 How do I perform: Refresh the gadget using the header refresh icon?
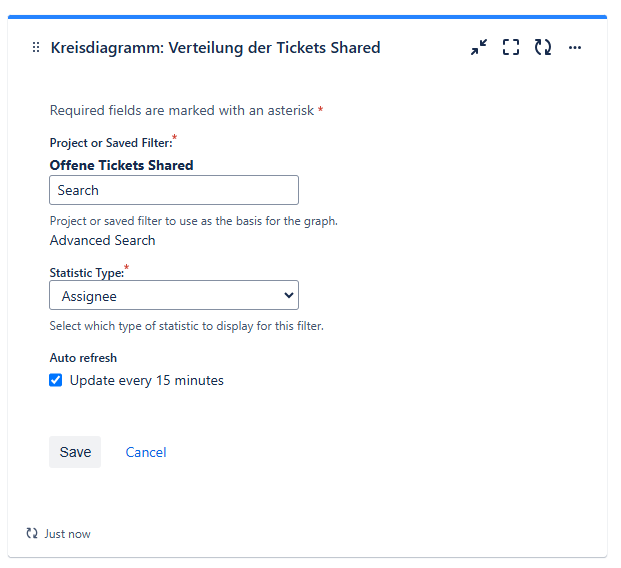click(x=543, y=47)
